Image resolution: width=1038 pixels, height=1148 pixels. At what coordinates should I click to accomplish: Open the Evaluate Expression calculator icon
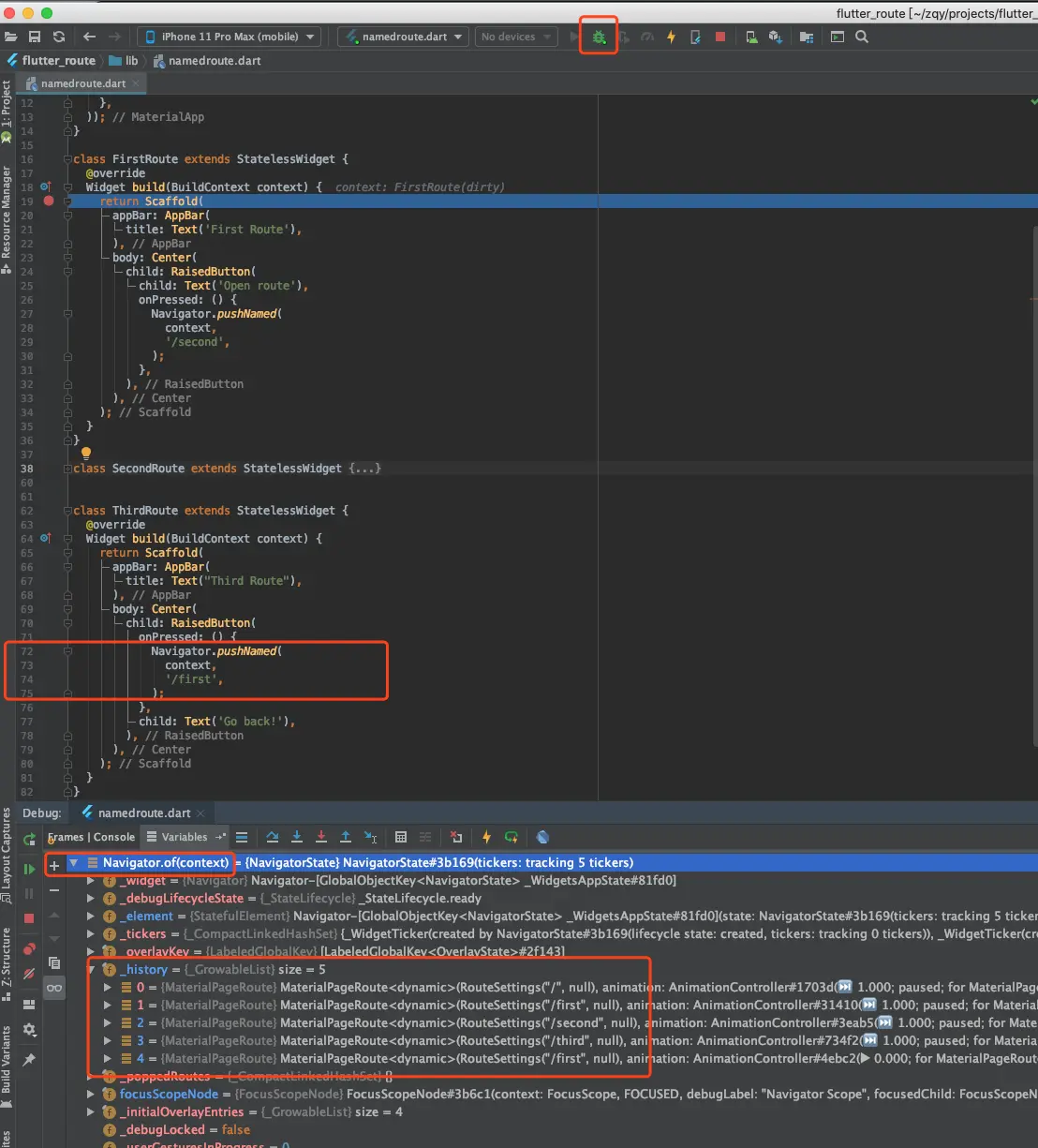pos(401,837)
